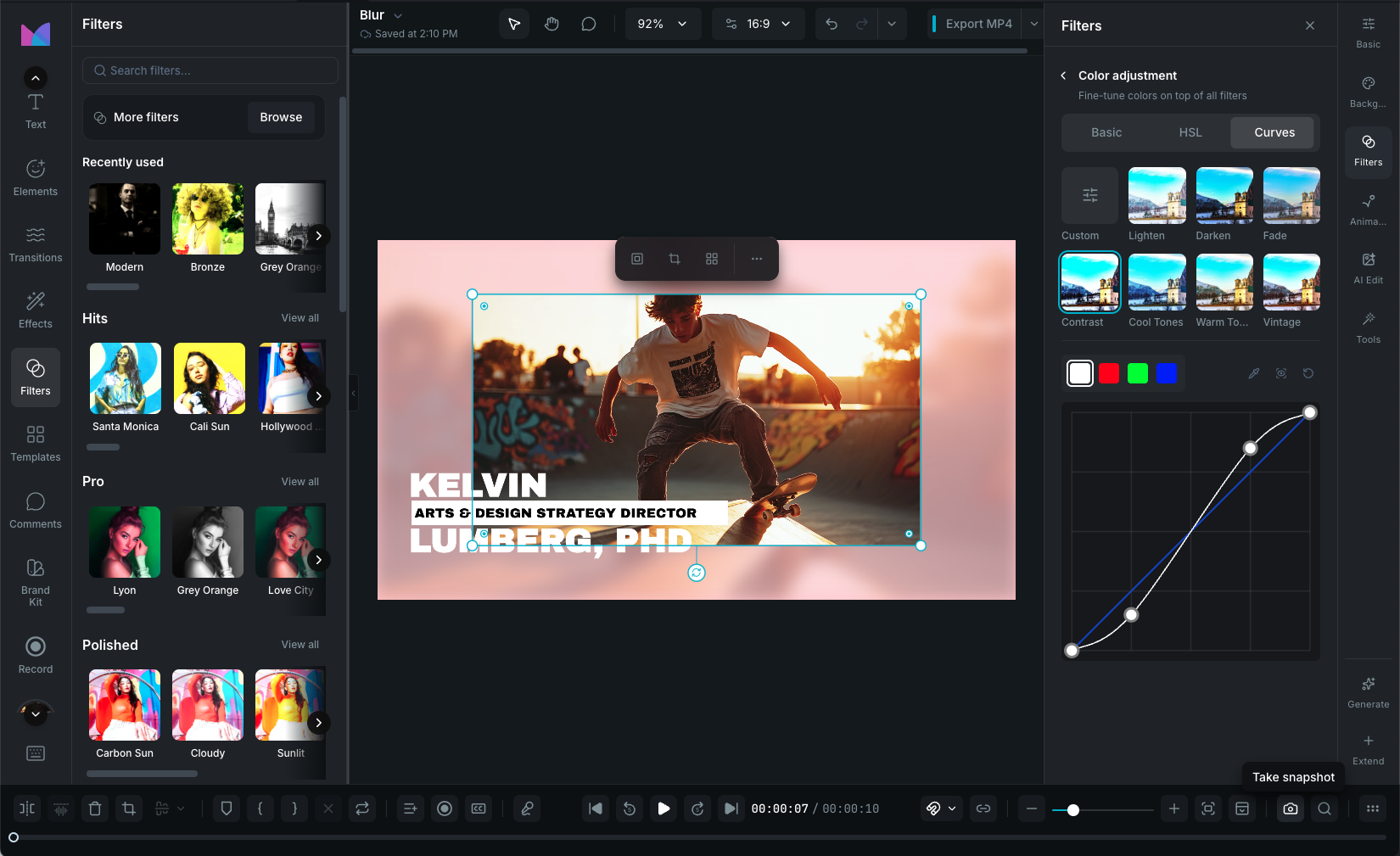Screen dimensions: 1400x856
Task: Open the Transitions panel
Action: pos(36,244)
